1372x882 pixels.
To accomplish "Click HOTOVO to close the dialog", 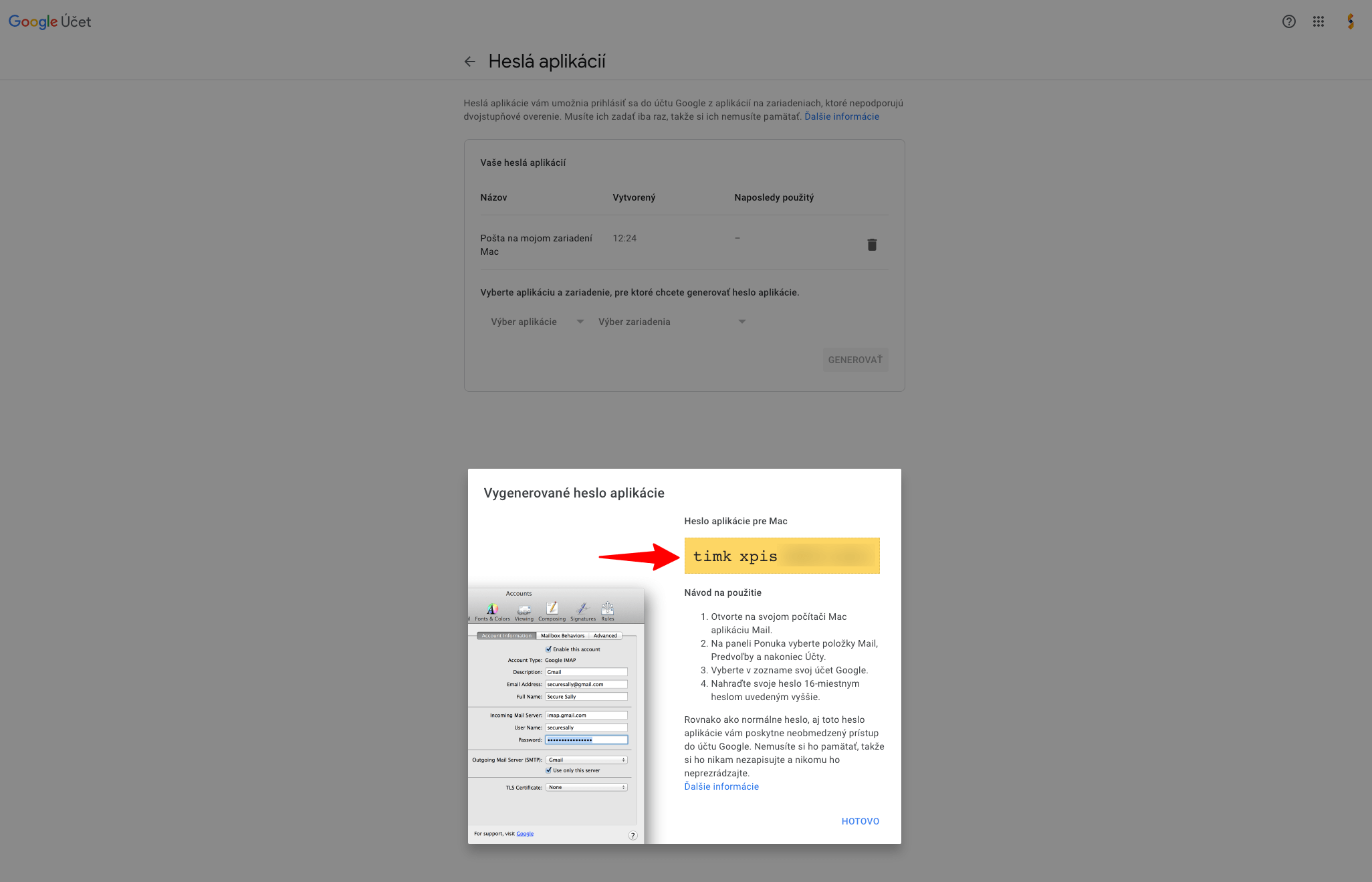I will pos(861,821).
